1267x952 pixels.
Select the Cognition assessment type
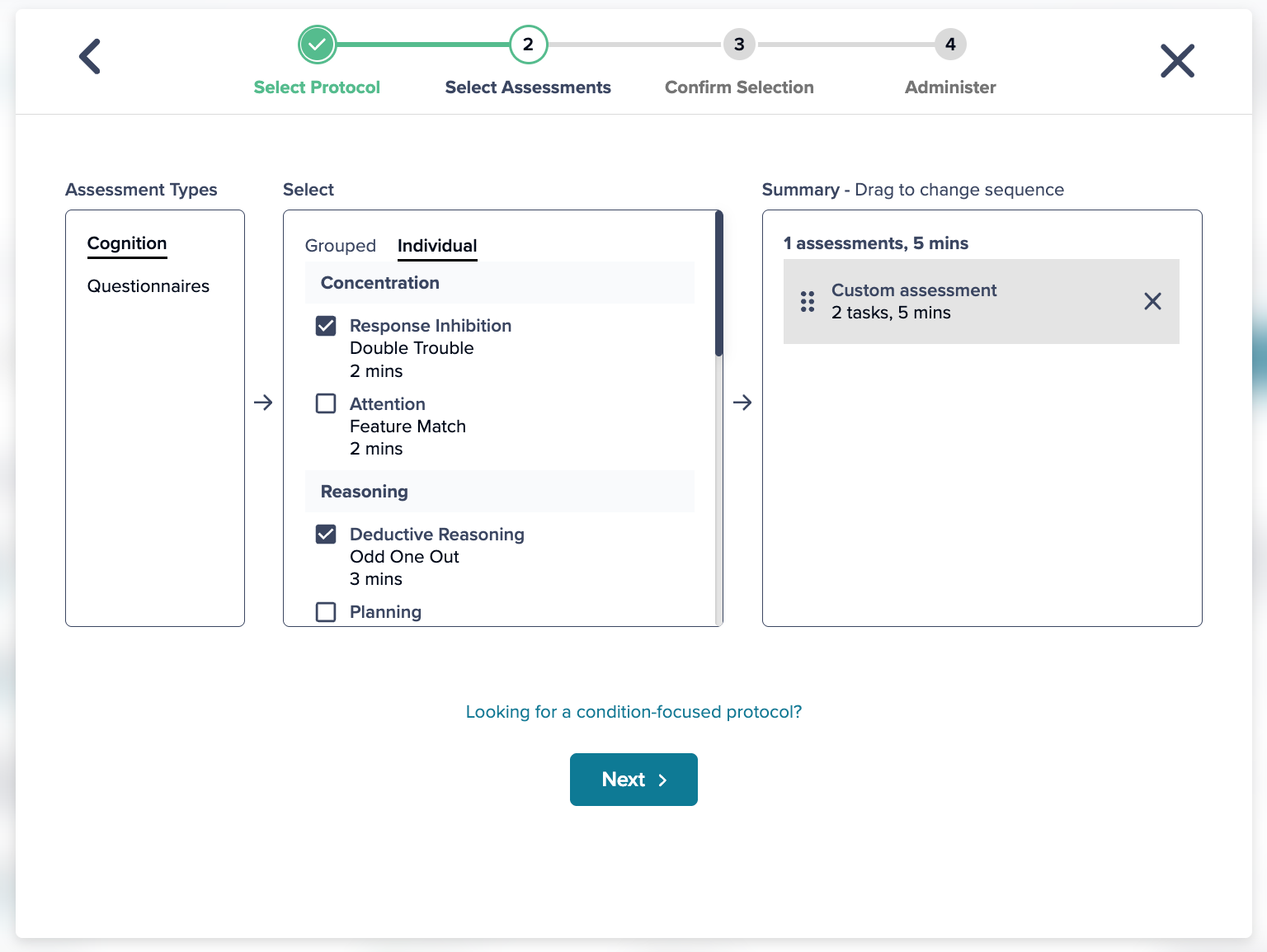(126, 243)
